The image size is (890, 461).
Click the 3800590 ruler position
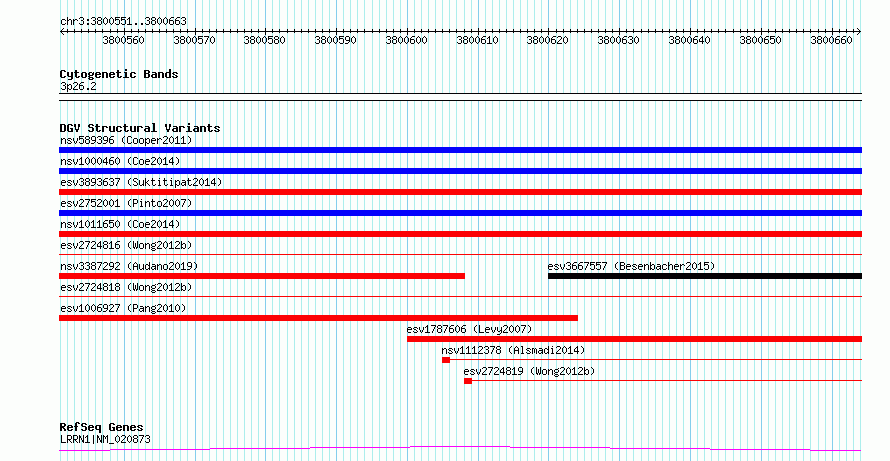[x=336, y=40]
